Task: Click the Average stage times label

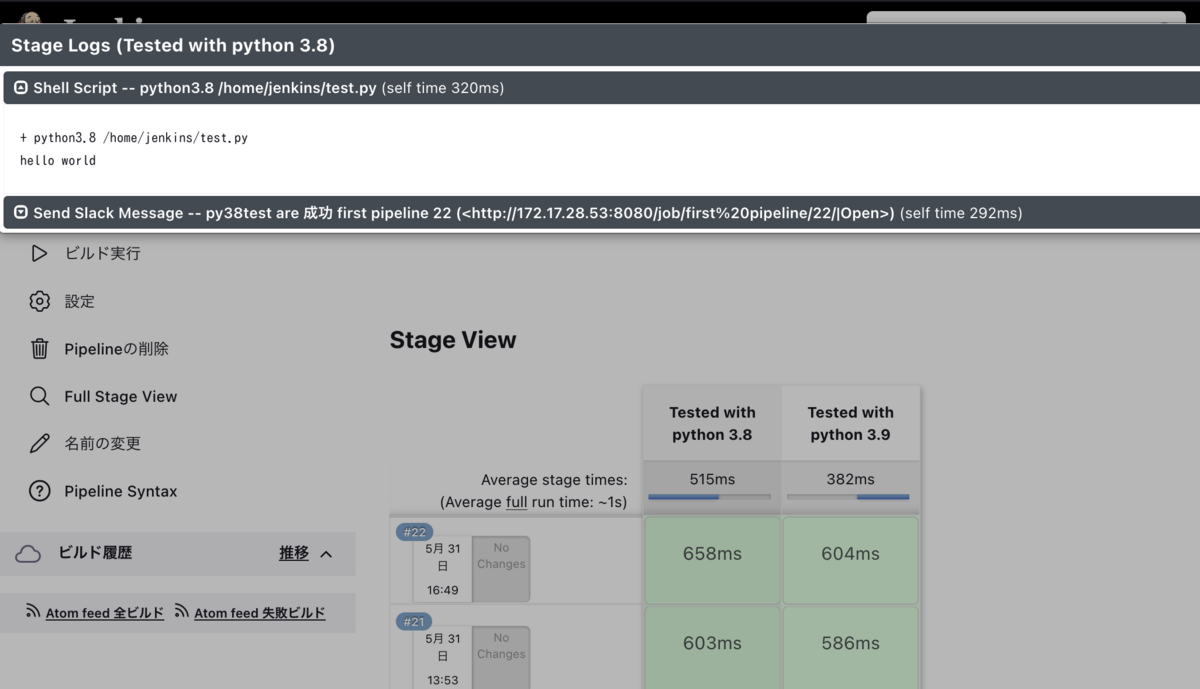Action: click(x=554, y=480)
